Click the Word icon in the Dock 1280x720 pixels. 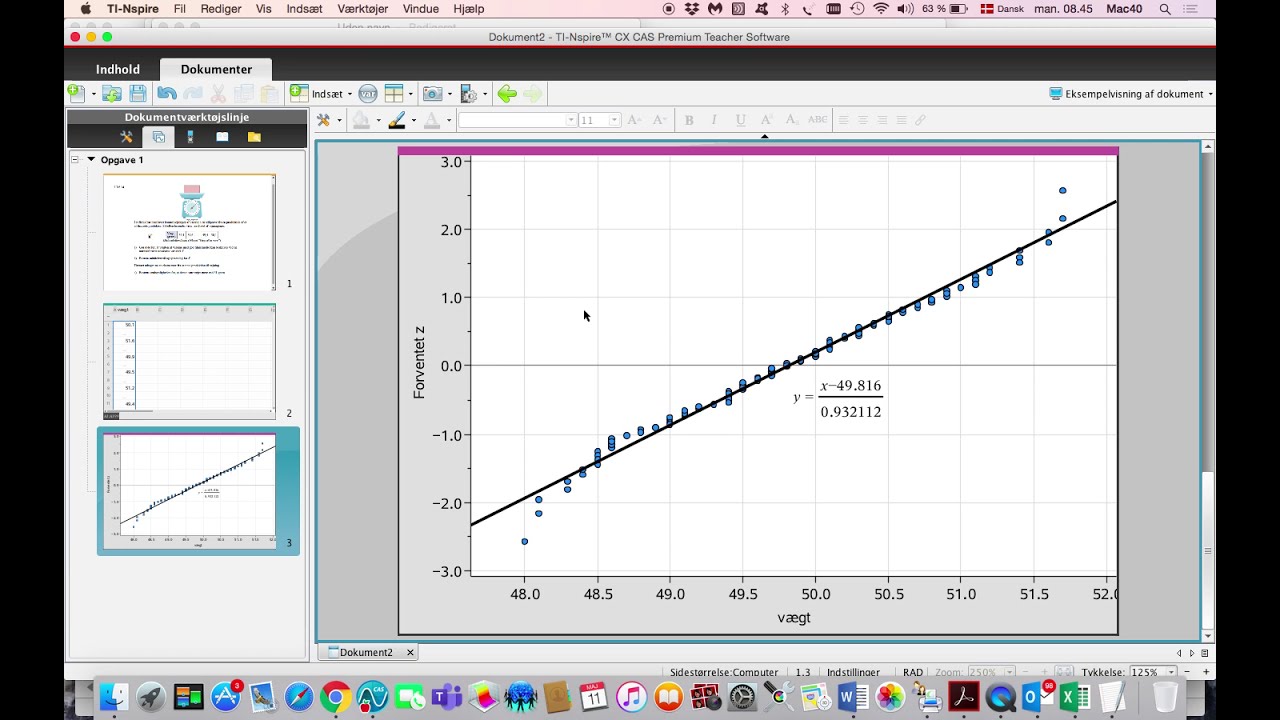click(x=854, y=696)
